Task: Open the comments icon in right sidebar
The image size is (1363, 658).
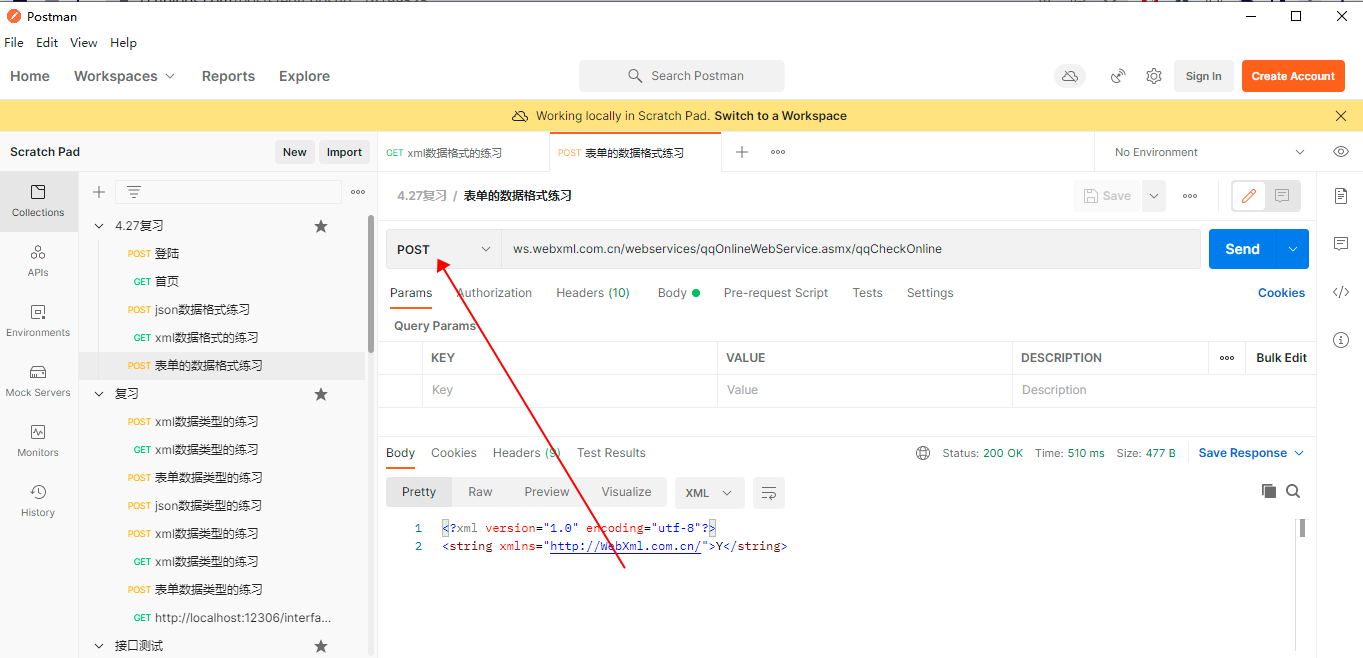Action: (x=1341, y=244)
